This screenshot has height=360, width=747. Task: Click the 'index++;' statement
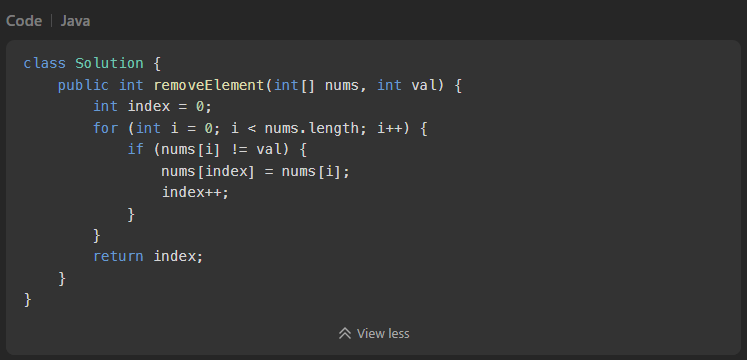[x=195, y=192]
